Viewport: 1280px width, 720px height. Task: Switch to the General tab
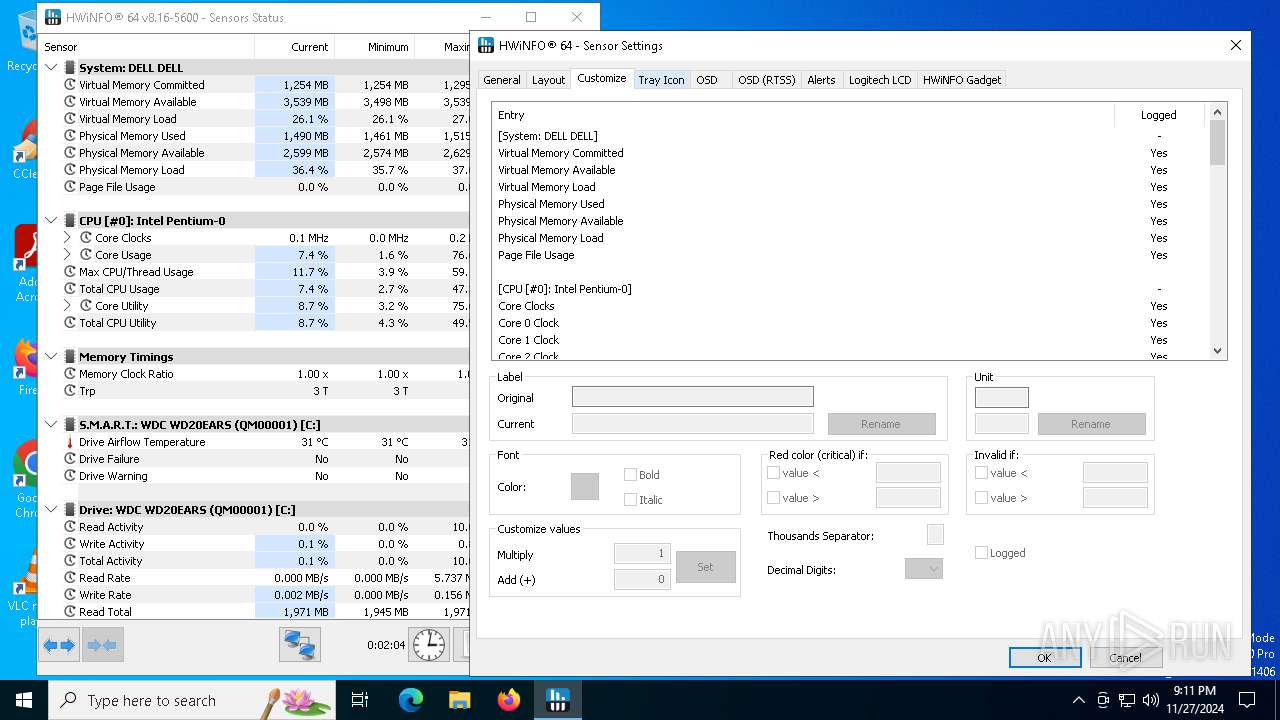pyautogui.click(x=502, y=80)
